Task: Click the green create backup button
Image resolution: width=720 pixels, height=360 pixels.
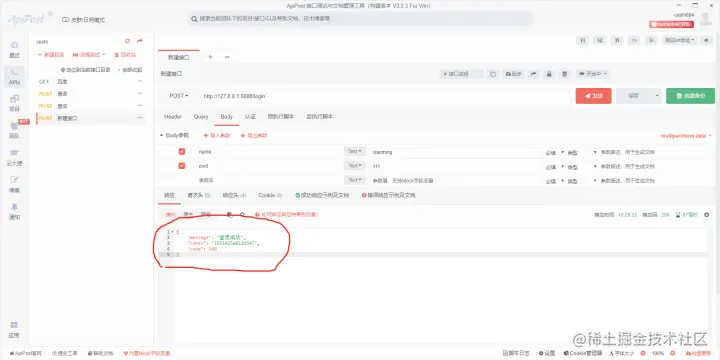Action: pos(691,96)
